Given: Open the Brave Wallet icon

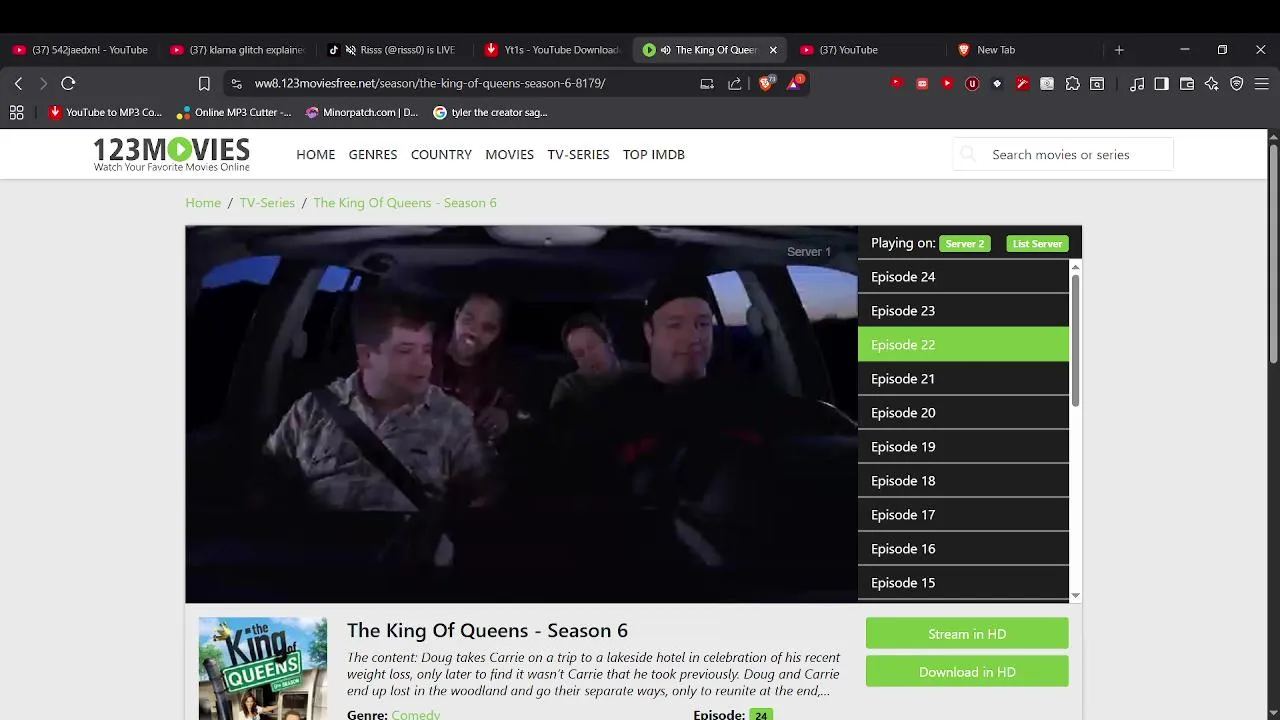Looking at the screenshot, I should [x=1187, y=84].
